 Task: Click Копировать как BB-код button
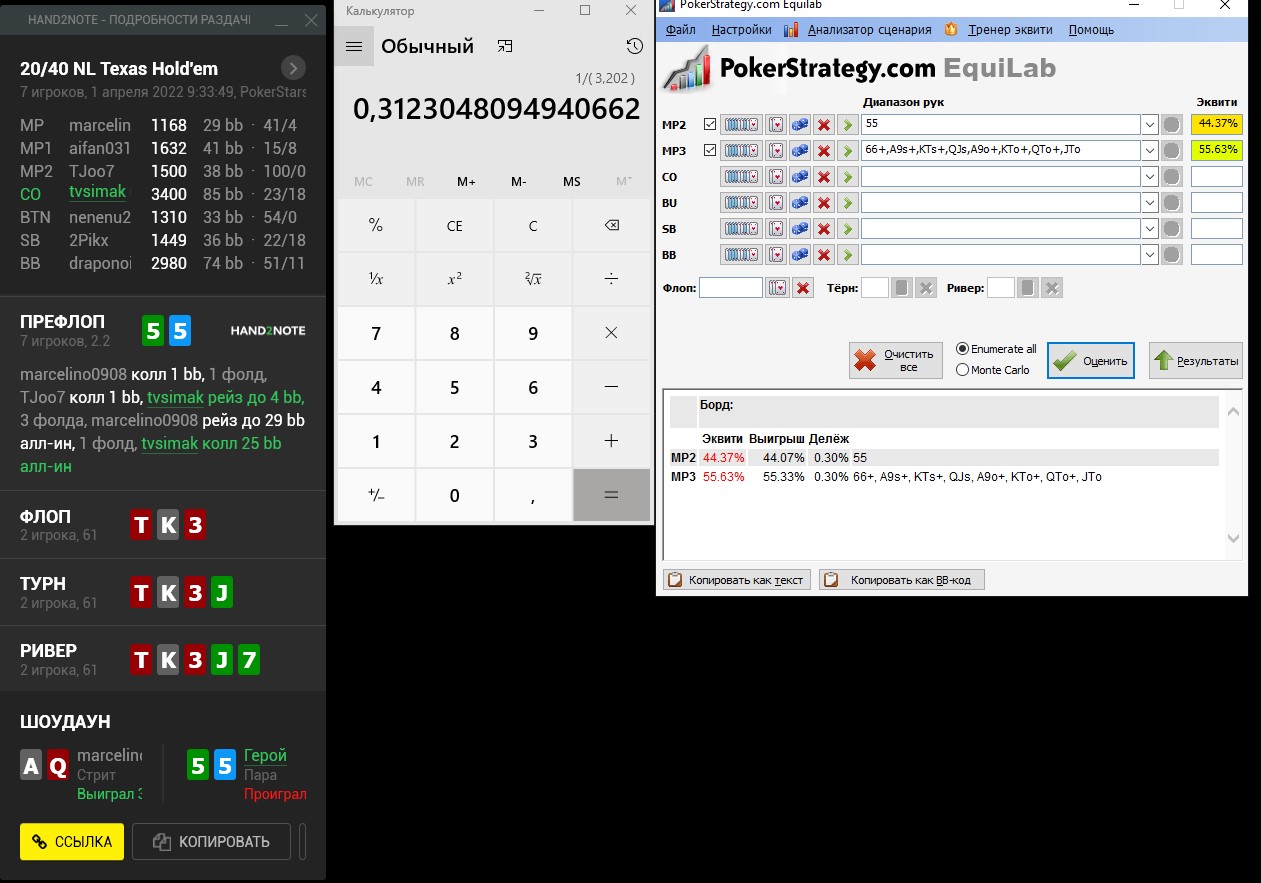tap(902, 579)
